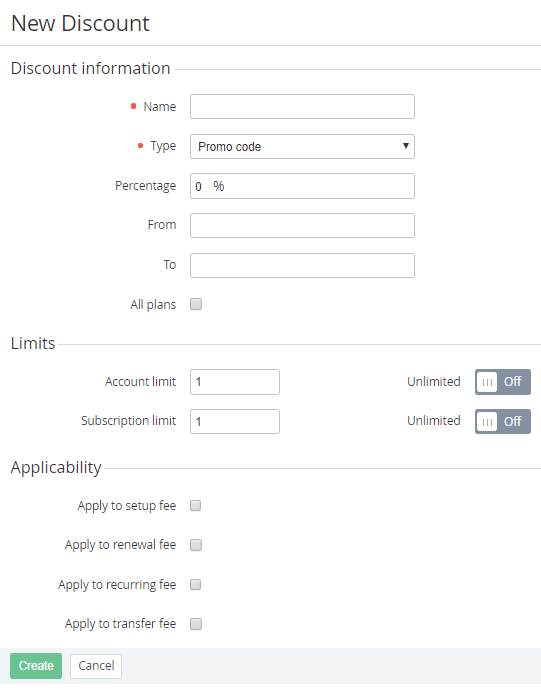Open the Type dropdown showing Promo code

(x=302, y=147)
